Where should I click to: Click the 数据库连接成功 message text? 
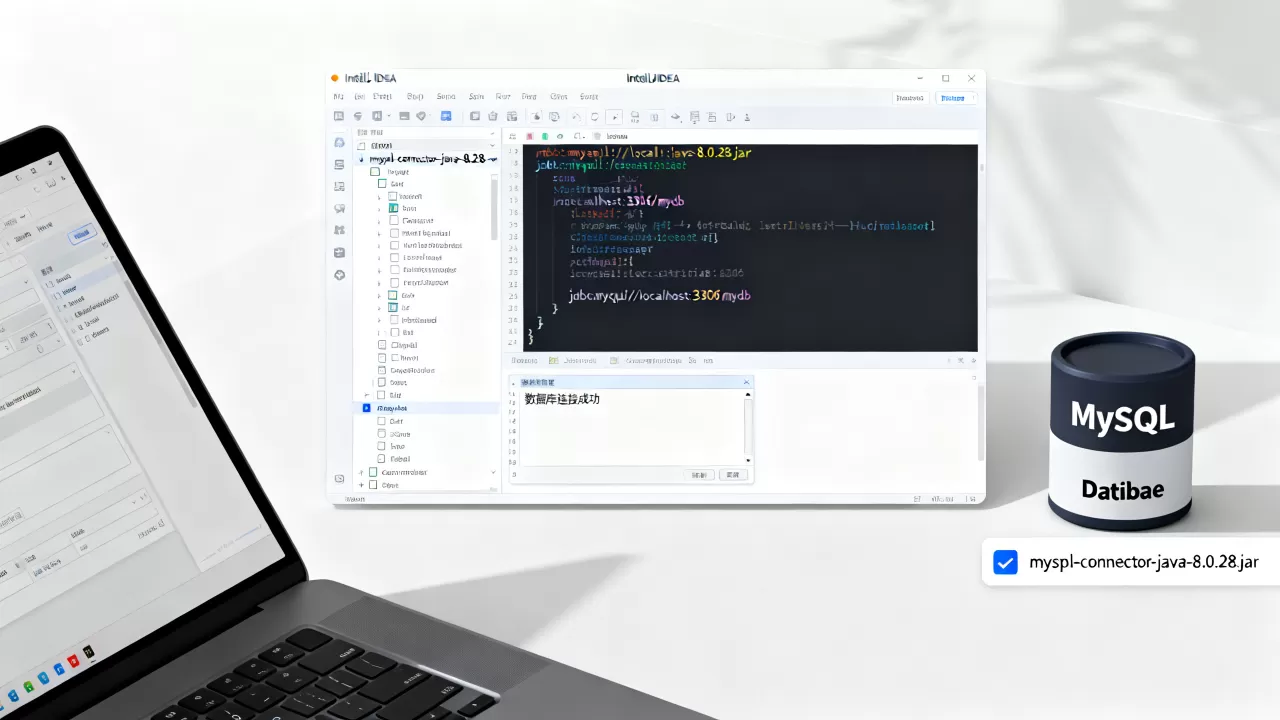coord(562,399)
